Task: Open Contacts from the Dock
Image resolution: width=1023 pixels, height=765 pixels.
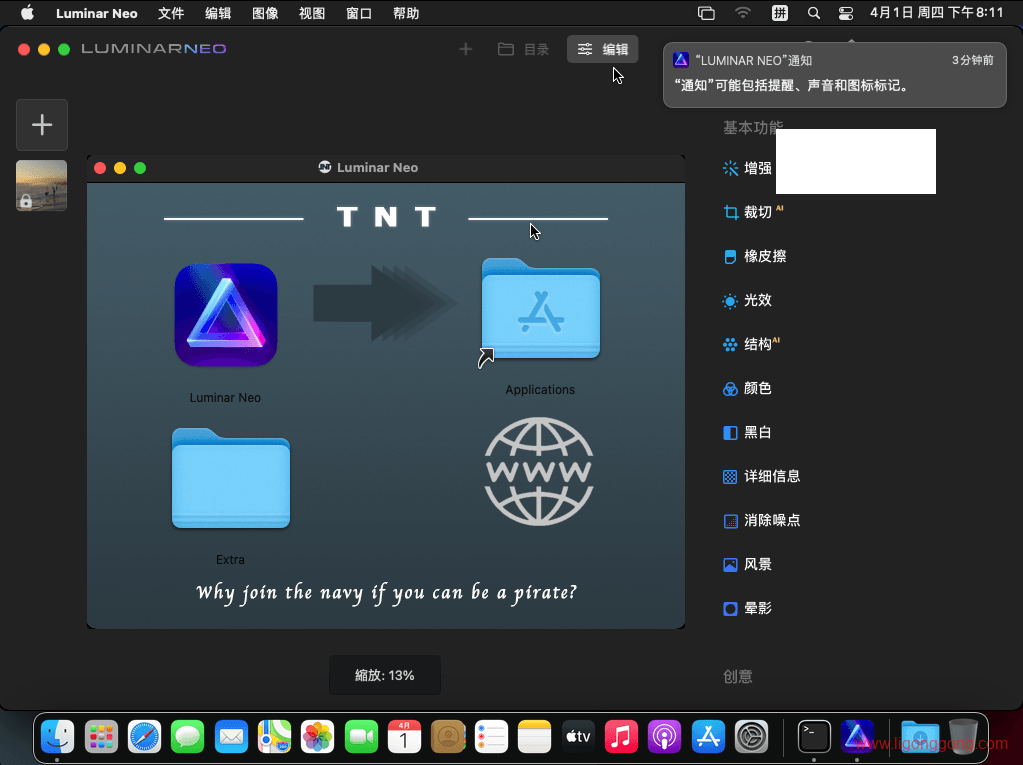Action: (x=448, y=737)
